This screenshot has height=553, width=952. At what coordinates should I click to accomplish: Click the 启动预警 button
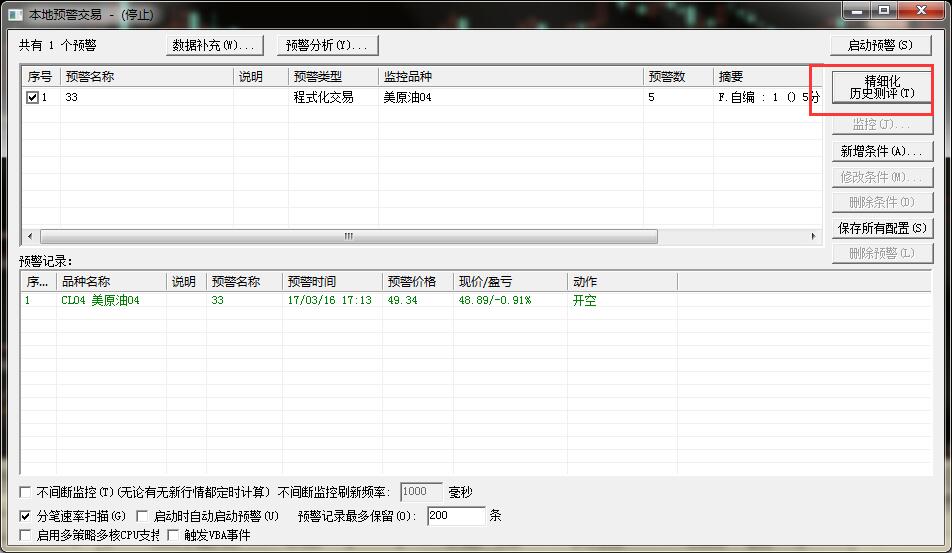881,45
